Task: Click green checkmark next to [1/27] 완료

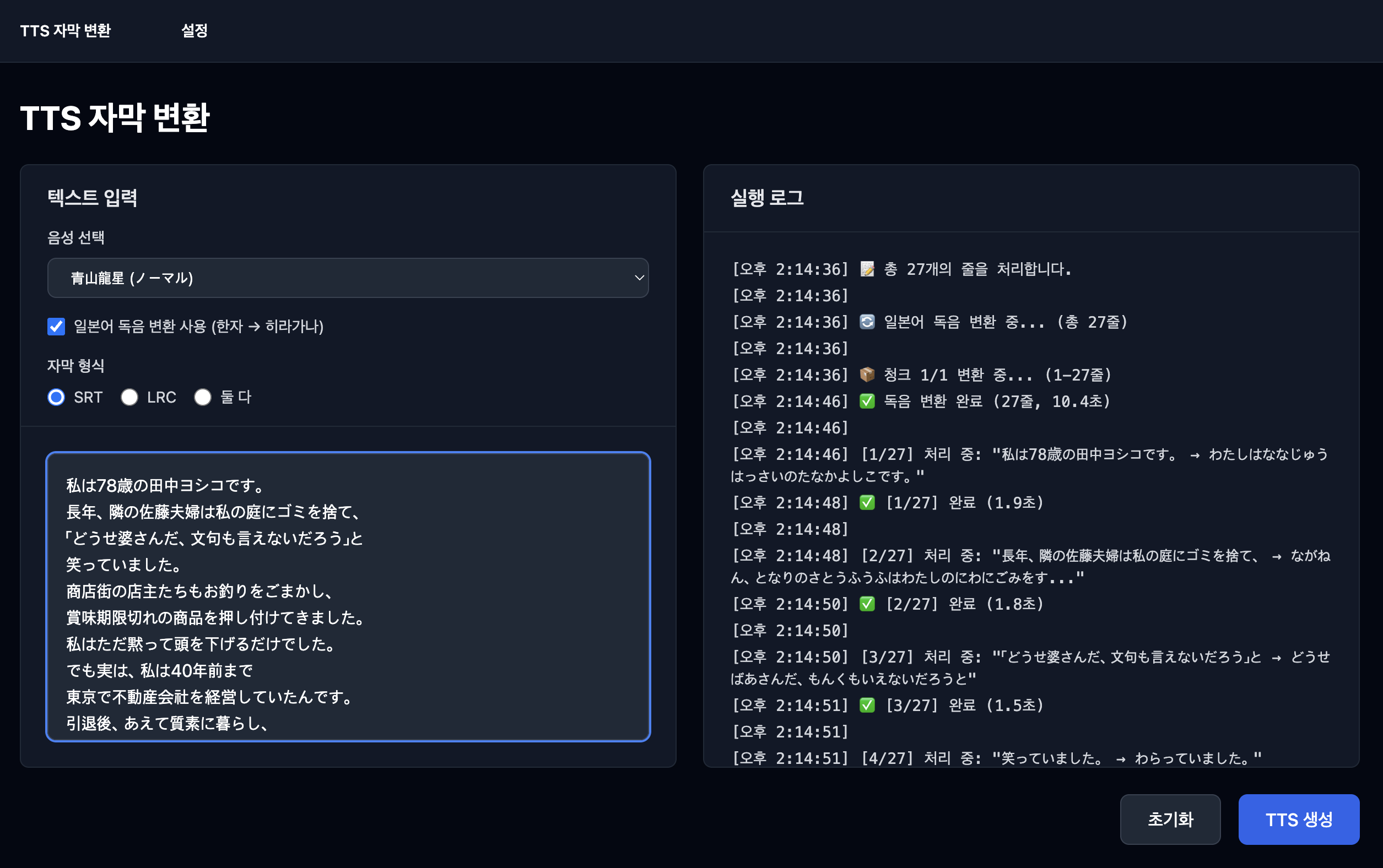Action: click(x=867, y=503)
